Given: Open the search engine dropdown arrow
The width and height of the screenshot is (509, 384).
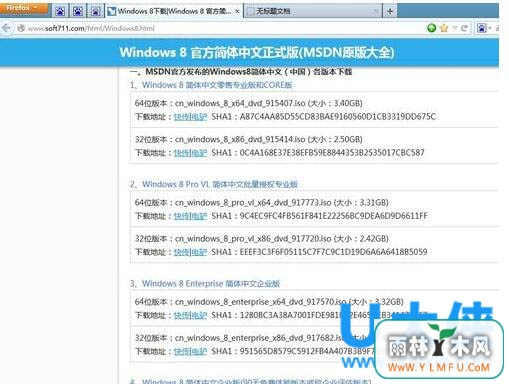Looking at the screenshot, I should [490, 28].
